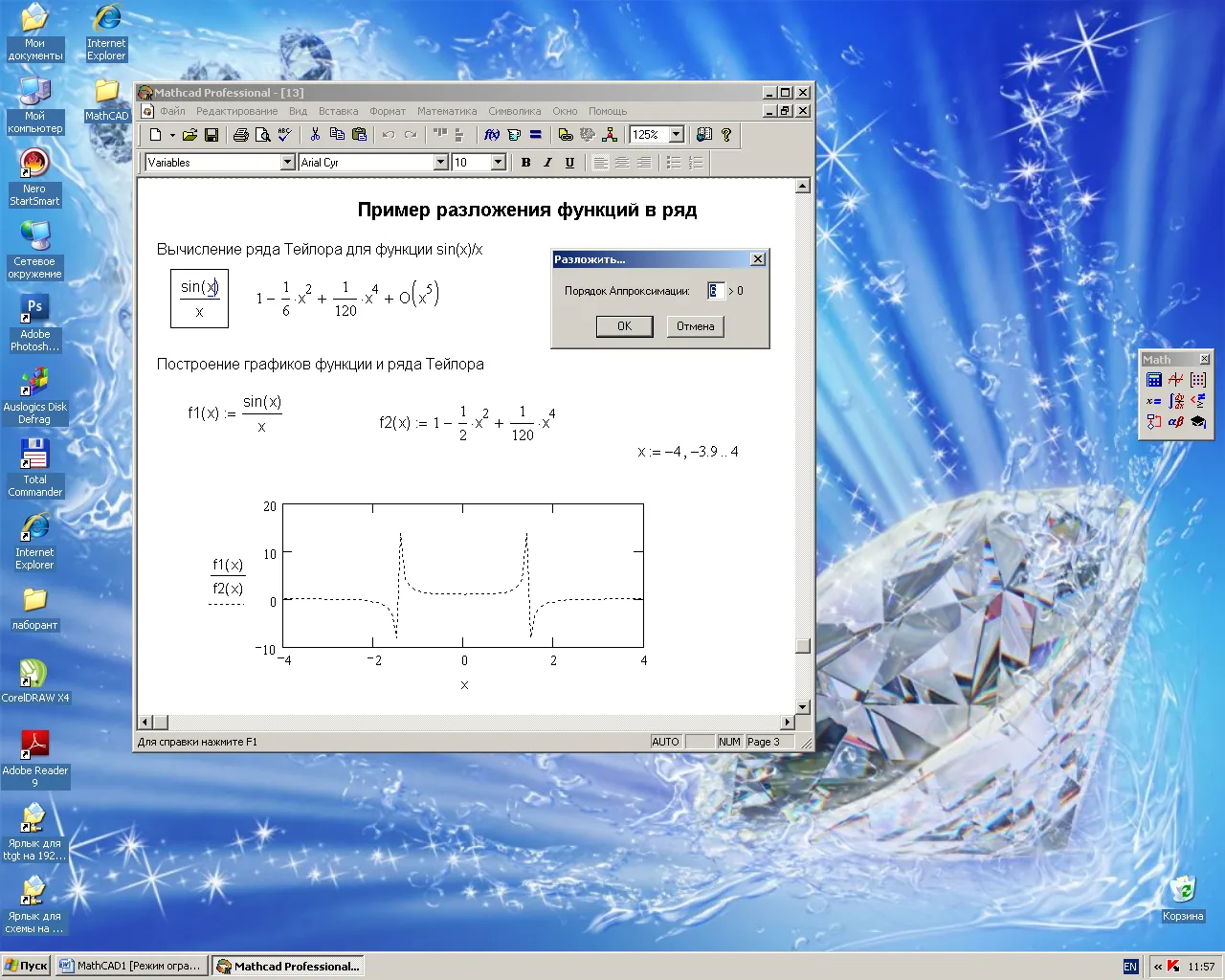
Task: Click the Calculate equals-sign toolbar icon
Action: tap(536, 135)
